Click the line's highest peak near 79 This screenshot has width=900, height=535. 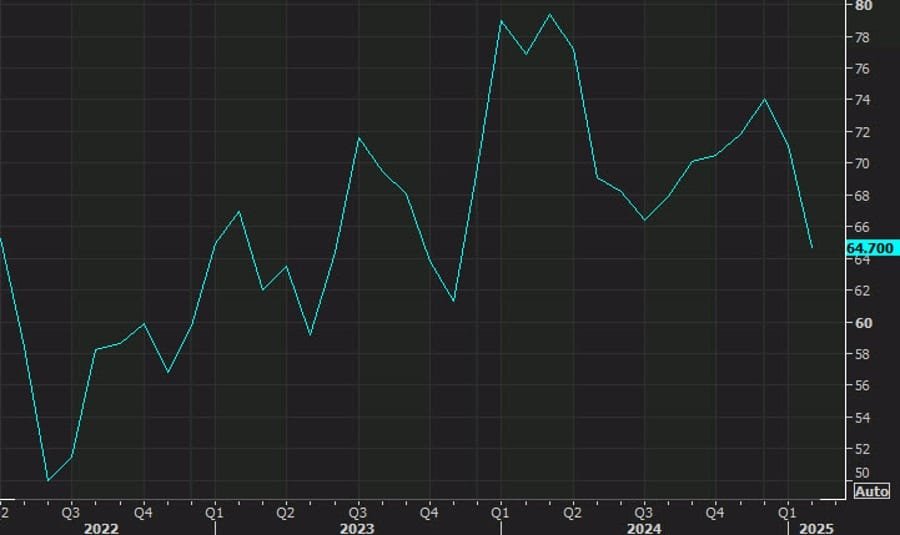549,14
